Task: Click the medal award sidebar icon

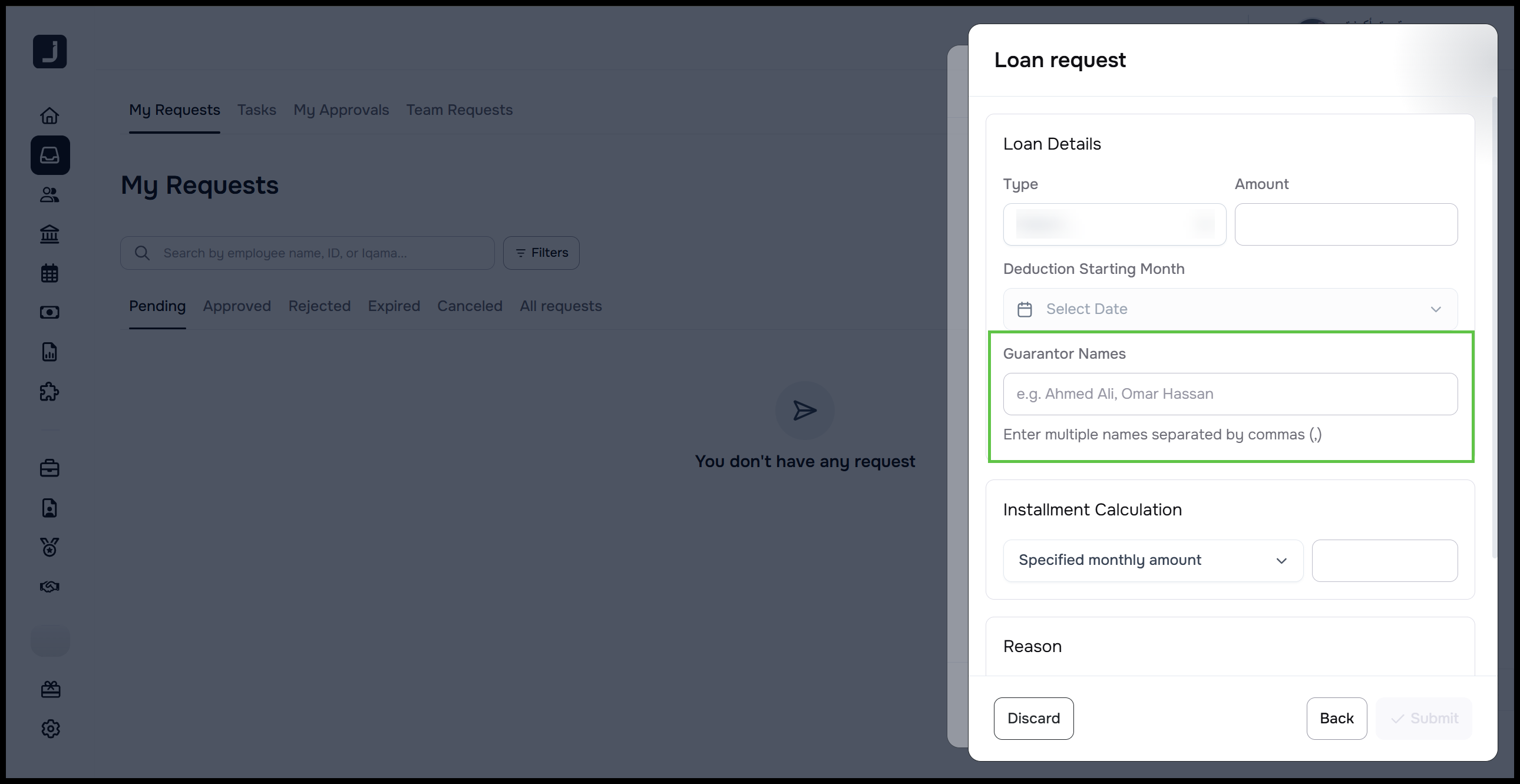Action: click(x=49, y=547)
